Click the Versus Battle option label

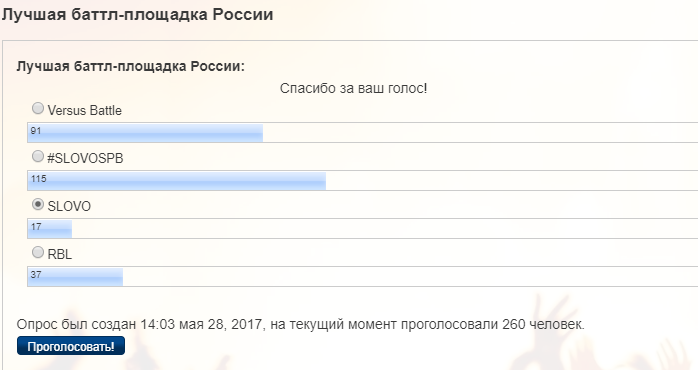click(x=85, y=110)
